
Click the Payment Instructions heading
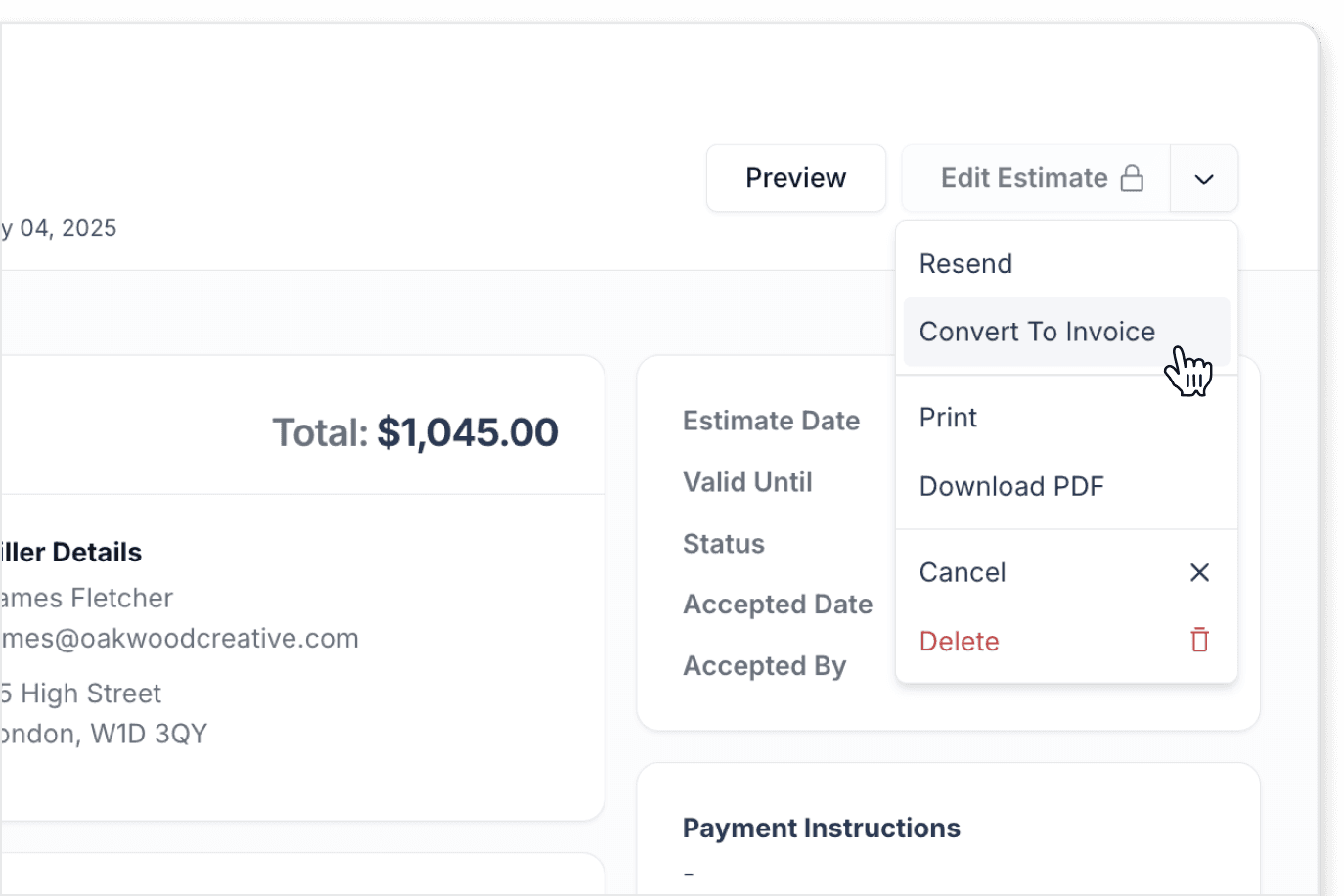(822, 828)
